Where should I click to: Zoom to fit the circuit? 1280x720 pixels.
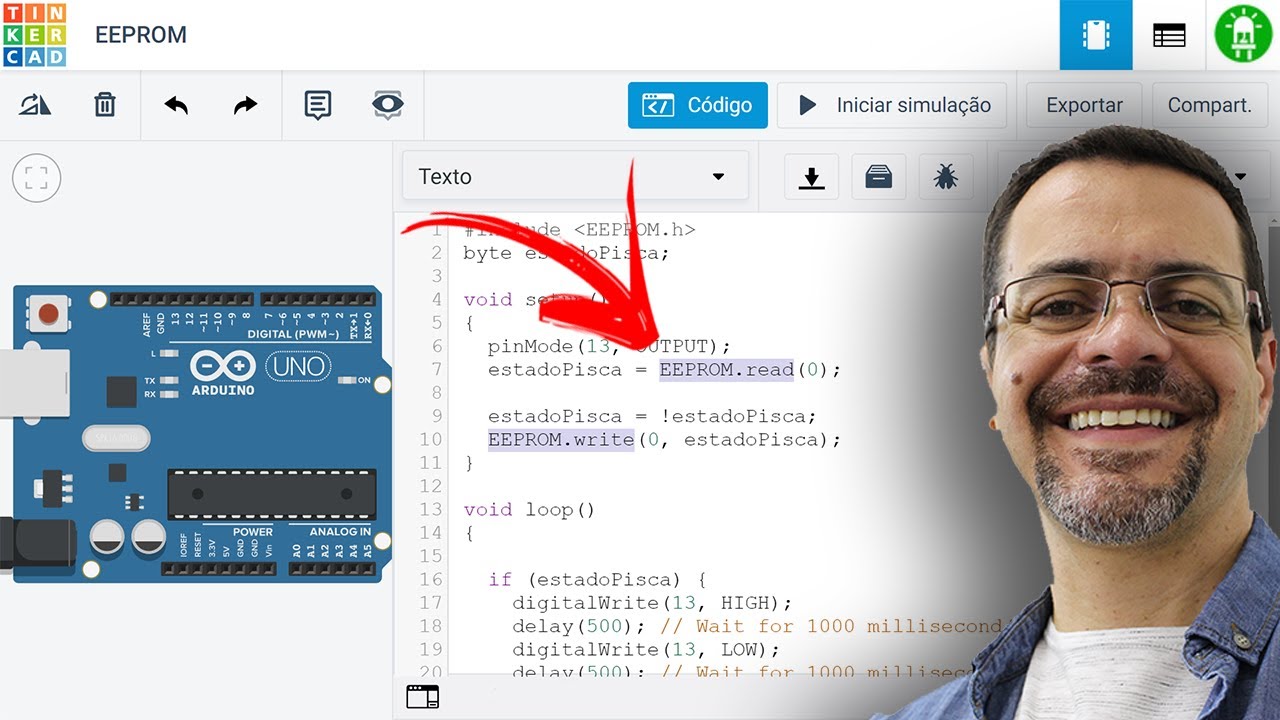click(x=37, y=179)
